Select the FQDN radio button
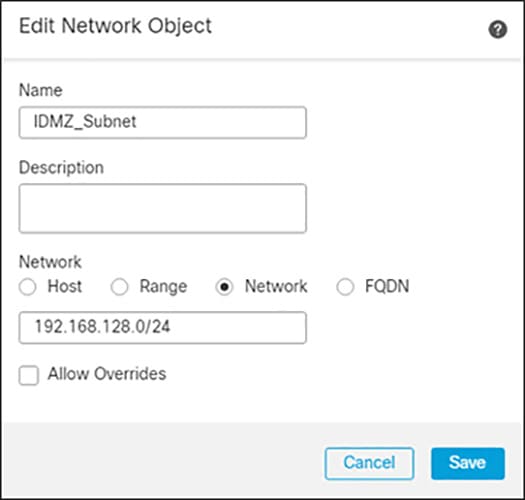 point(345,287)
